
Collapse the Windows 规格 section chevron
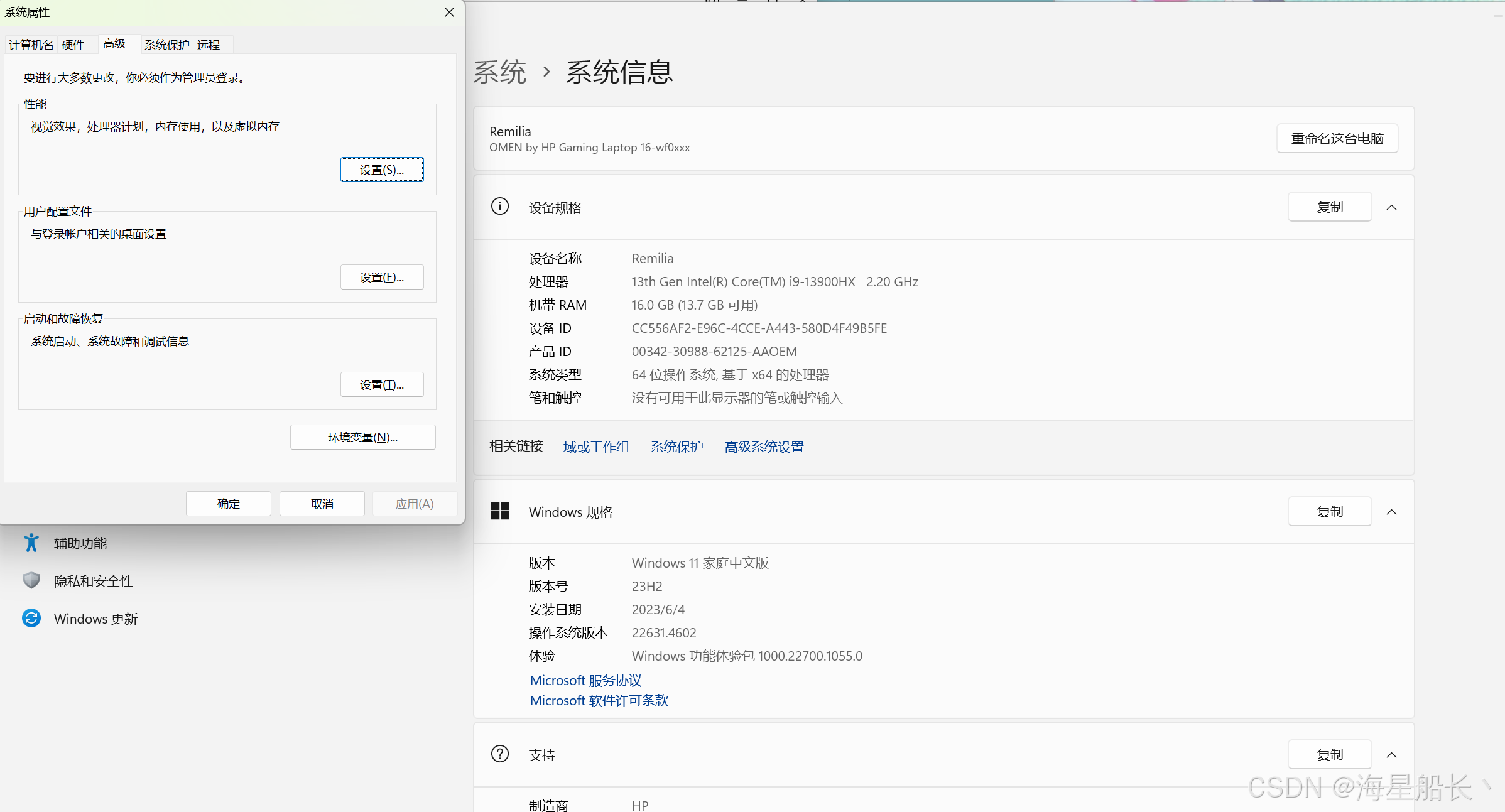(x=1391, y=512)
